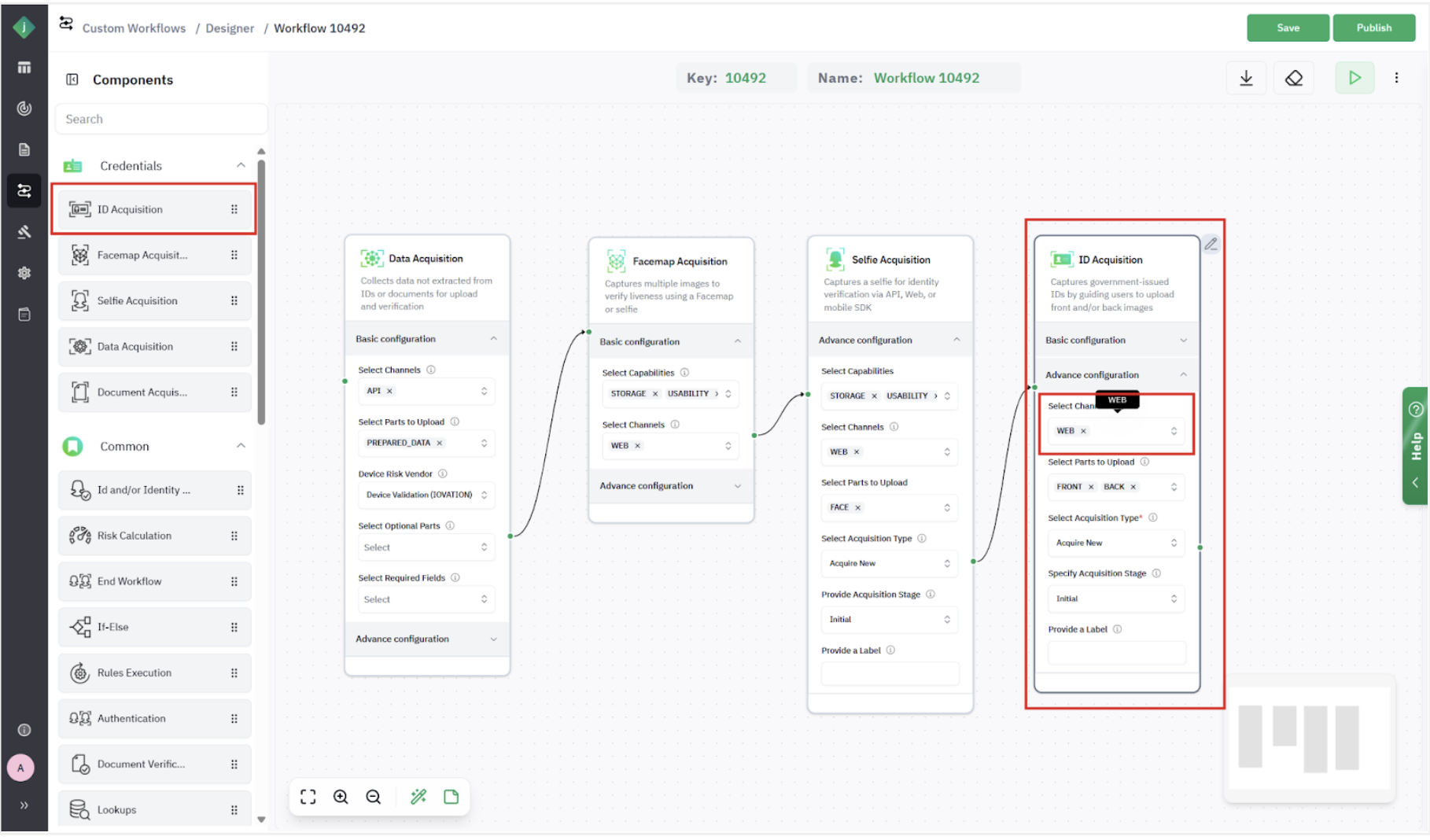1430x840 pixels.
Task: Click the Publish button
Action: pos(1373,28)
